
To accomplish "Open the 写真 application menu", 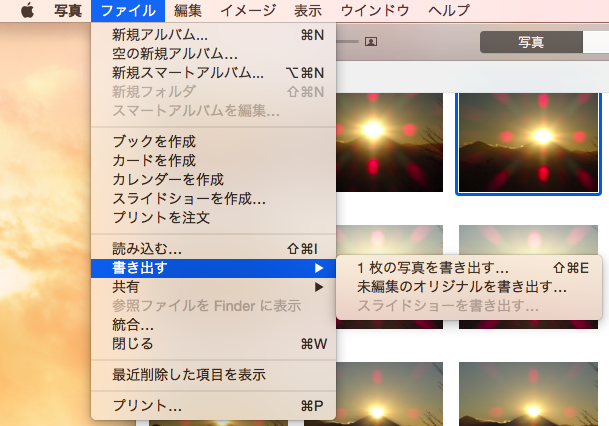I will (68, 10).
